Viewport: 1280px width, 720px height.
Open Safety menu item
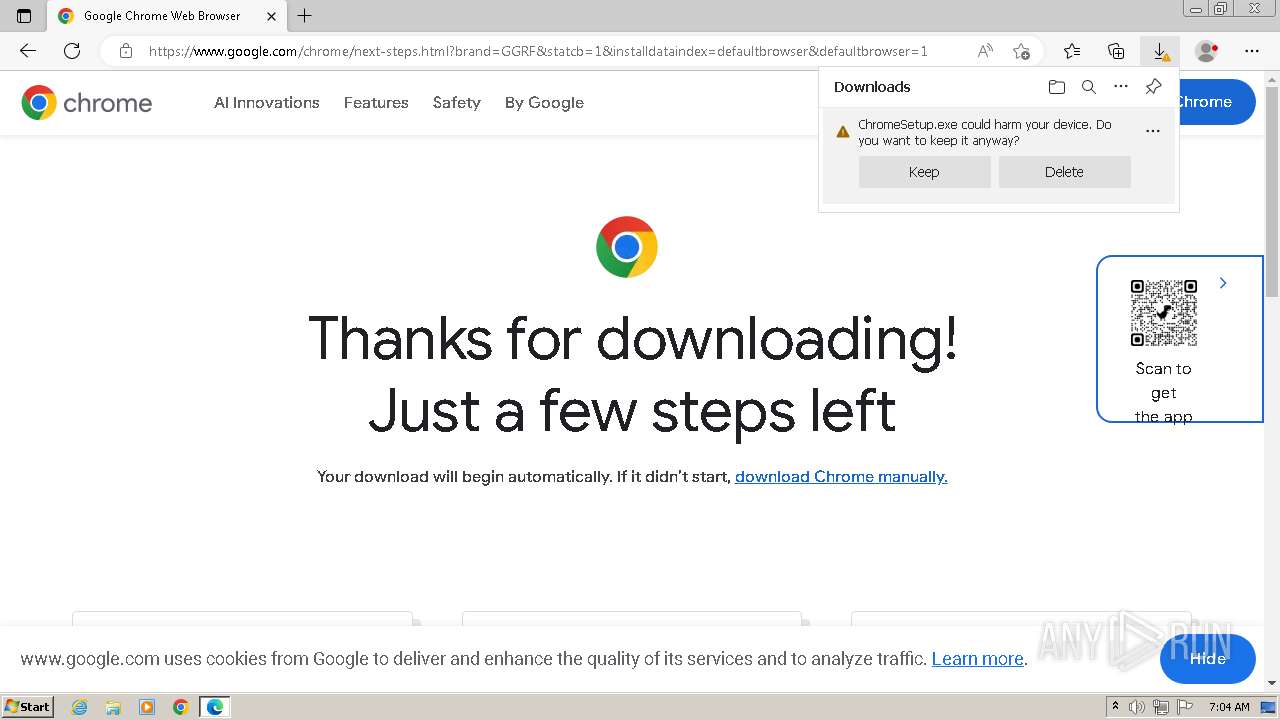(457, 102)
